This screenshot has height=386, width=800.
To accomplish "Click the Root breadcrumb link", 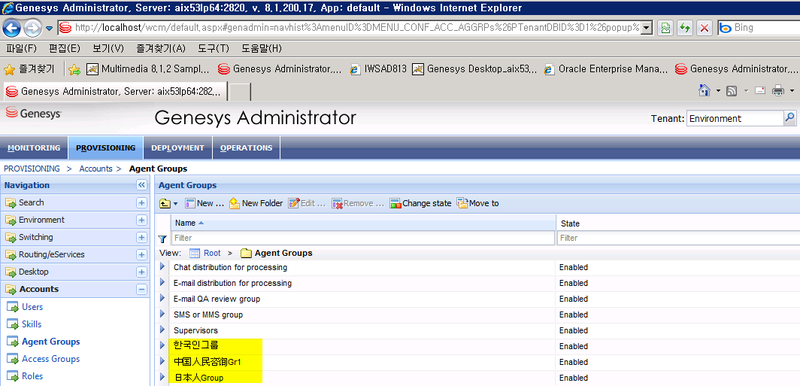I will (212, 253).
